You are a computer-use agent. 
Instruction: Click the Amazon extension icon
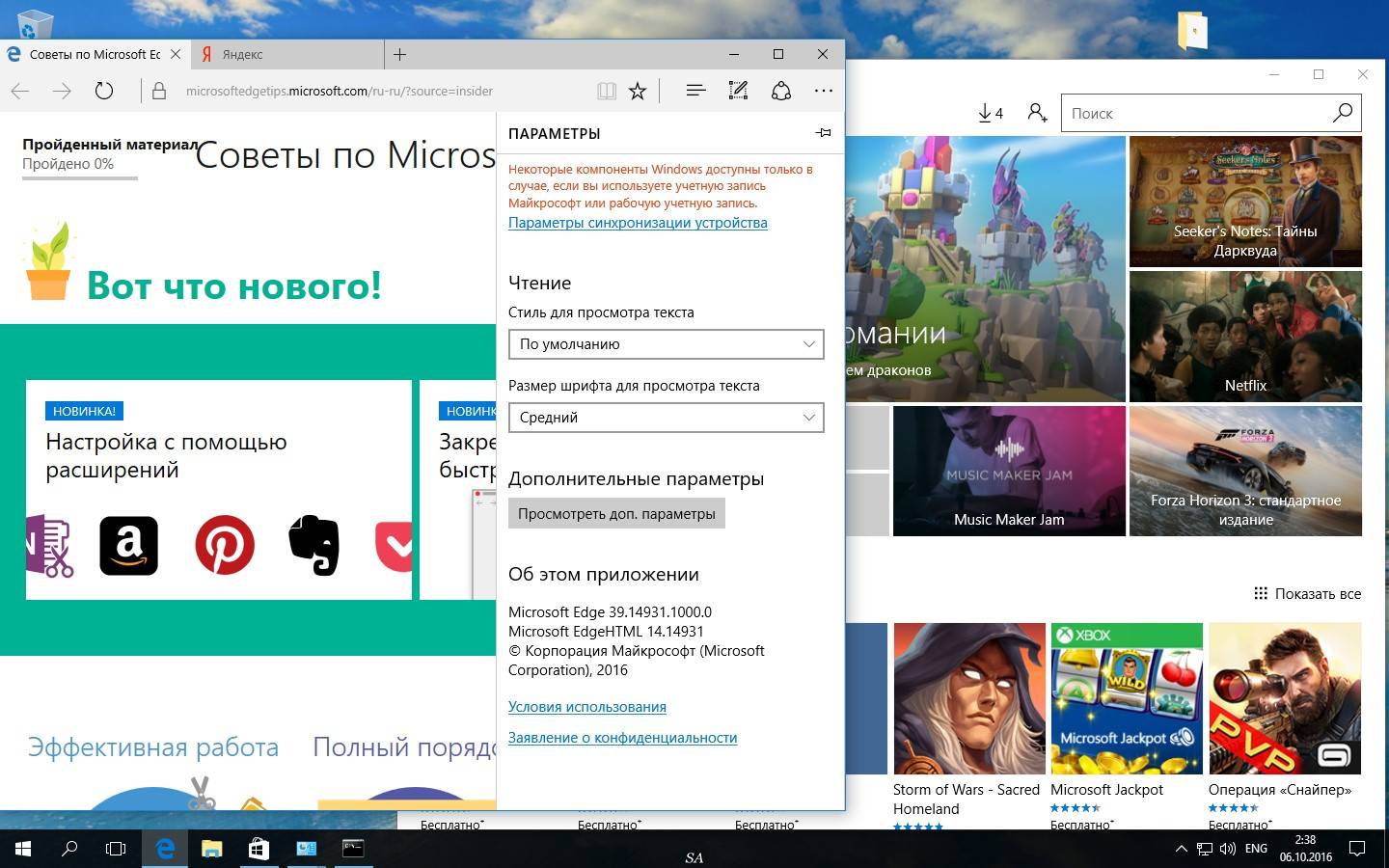point(128,546)
